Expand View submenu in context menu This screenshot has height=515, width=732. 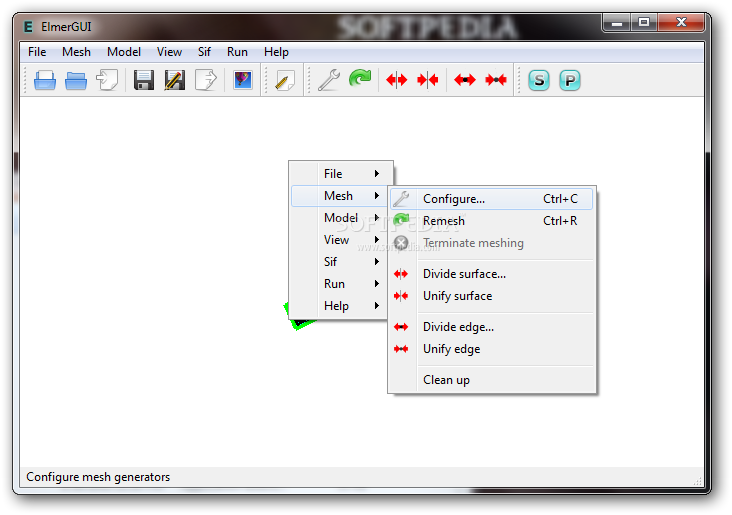(x=341, y=240)
